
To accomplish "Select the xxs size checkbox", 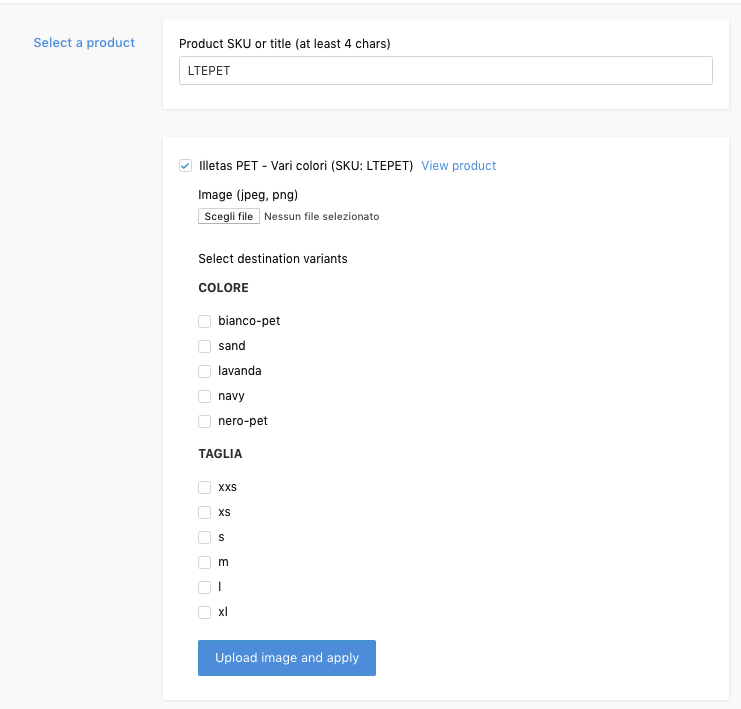I will (204, 488).
